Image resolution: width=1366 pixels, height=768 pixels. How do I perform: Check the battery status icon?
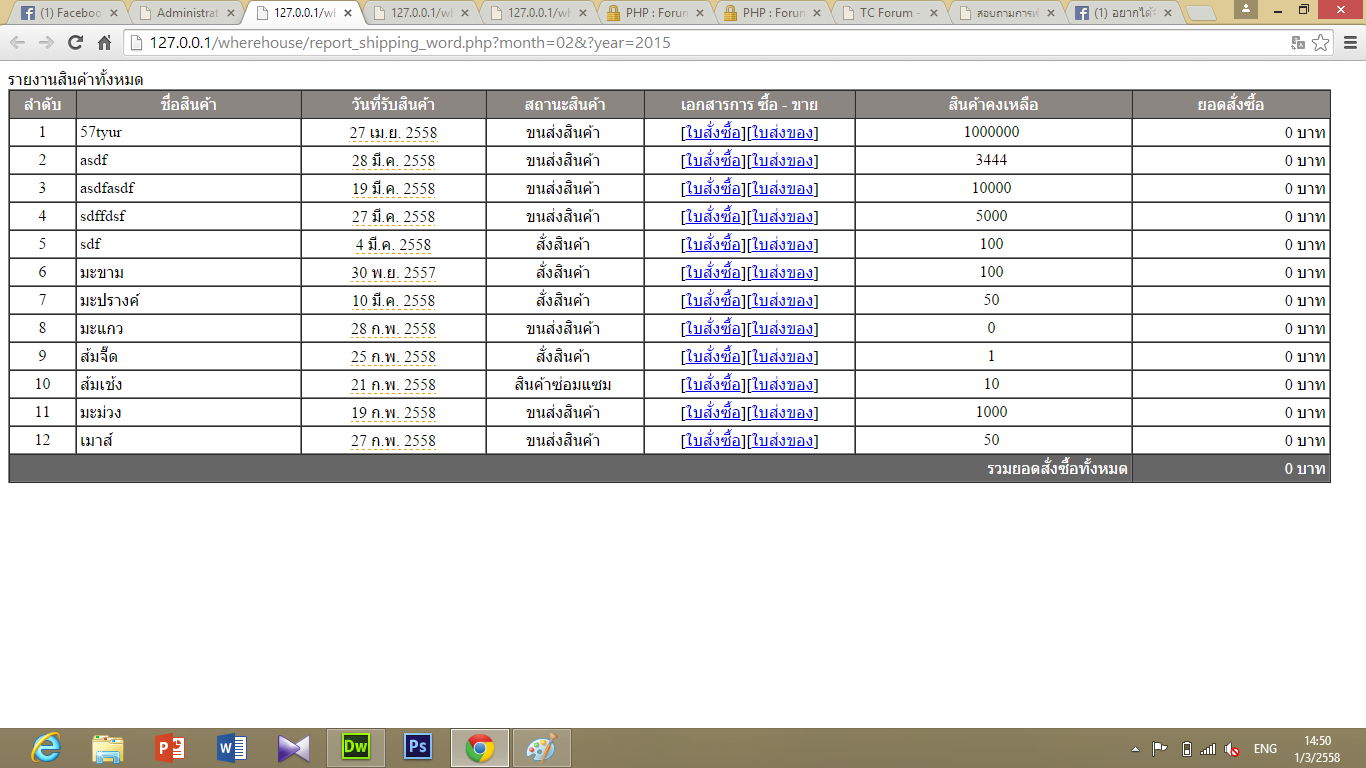1187,749
